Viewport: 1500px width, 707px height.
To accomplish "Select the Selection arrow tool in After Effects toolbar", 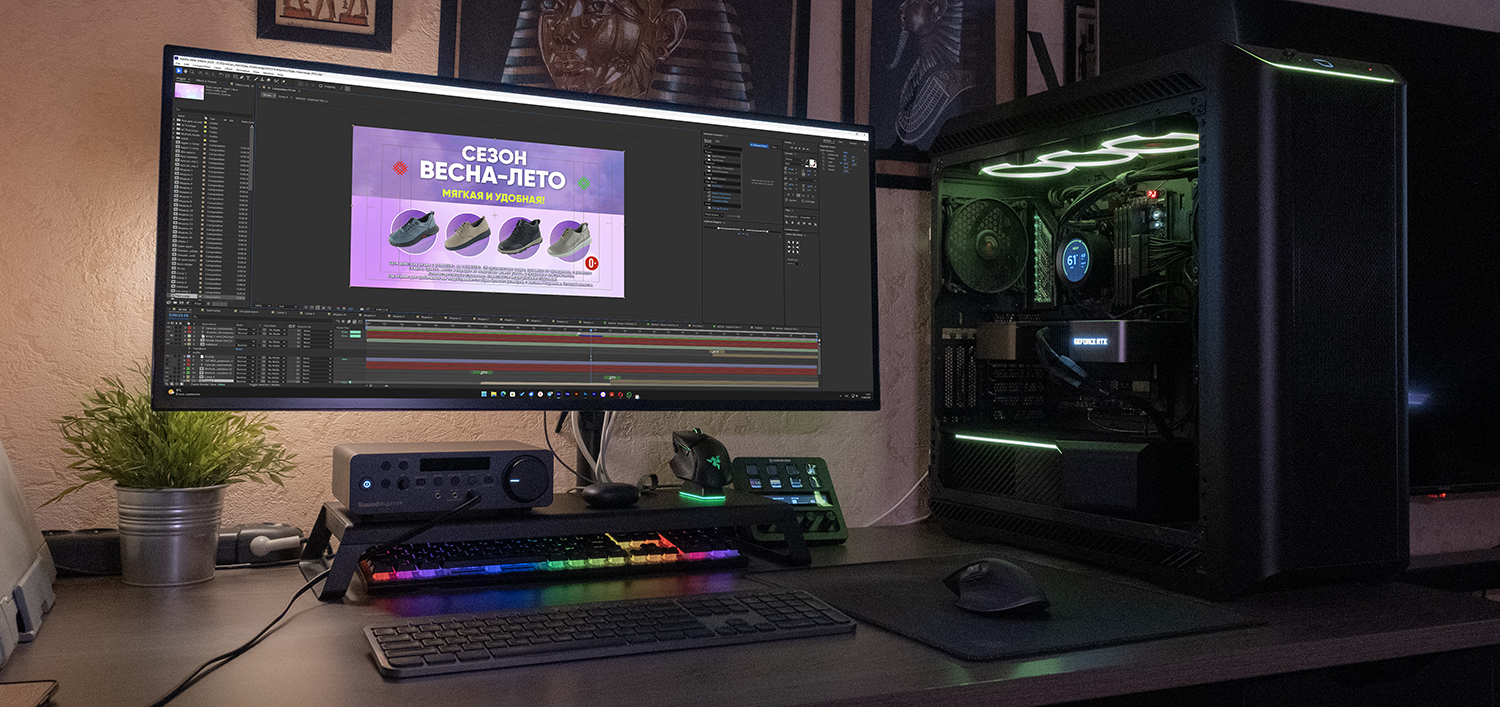I will (x=179, y=71).
